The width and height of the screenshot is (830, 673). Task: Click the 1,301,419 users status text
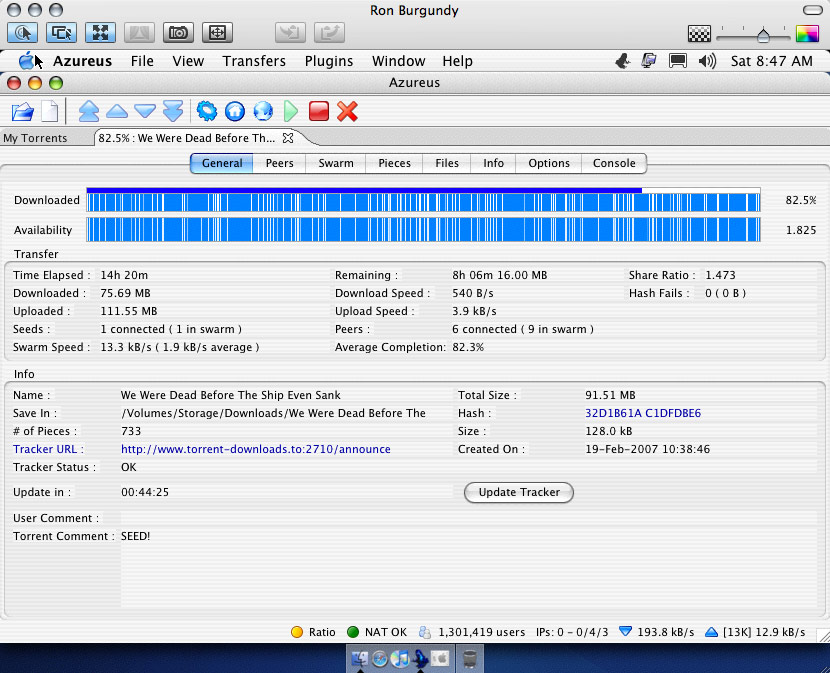pos(482,632)
